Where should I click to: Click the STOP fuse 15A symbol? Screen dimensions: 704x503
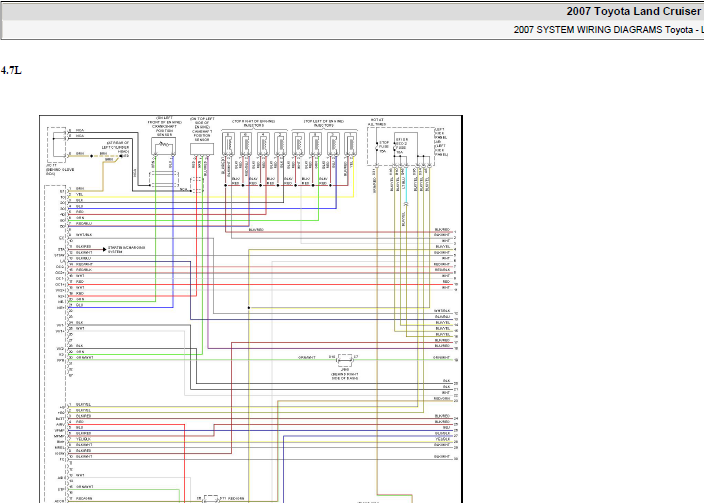point(377,147)
